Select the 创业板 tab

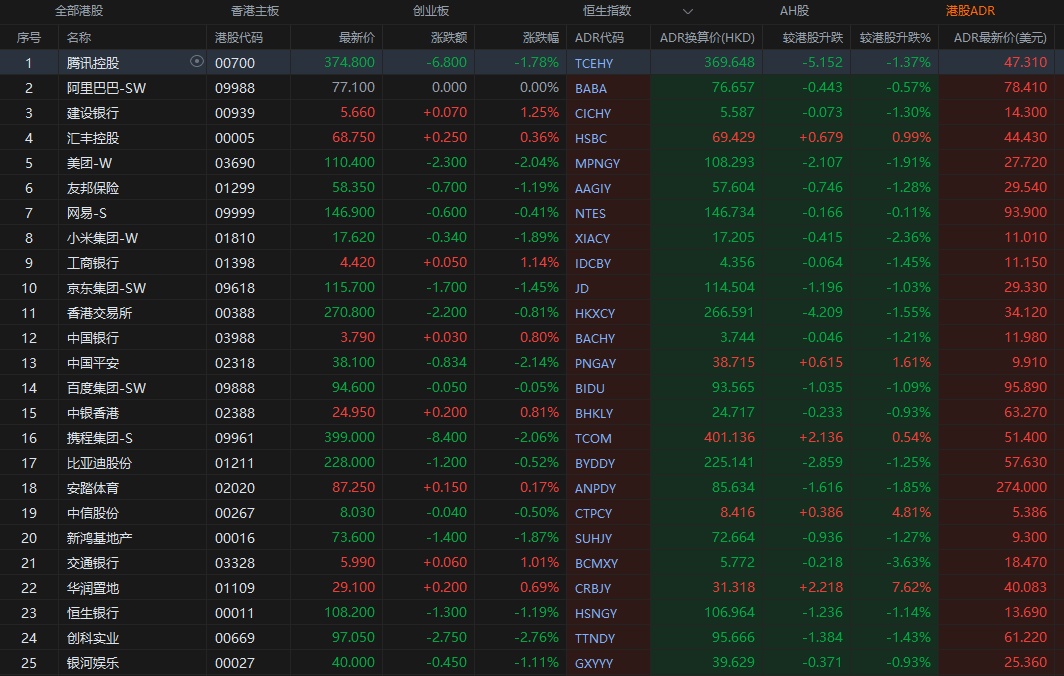tap(431, 12)
